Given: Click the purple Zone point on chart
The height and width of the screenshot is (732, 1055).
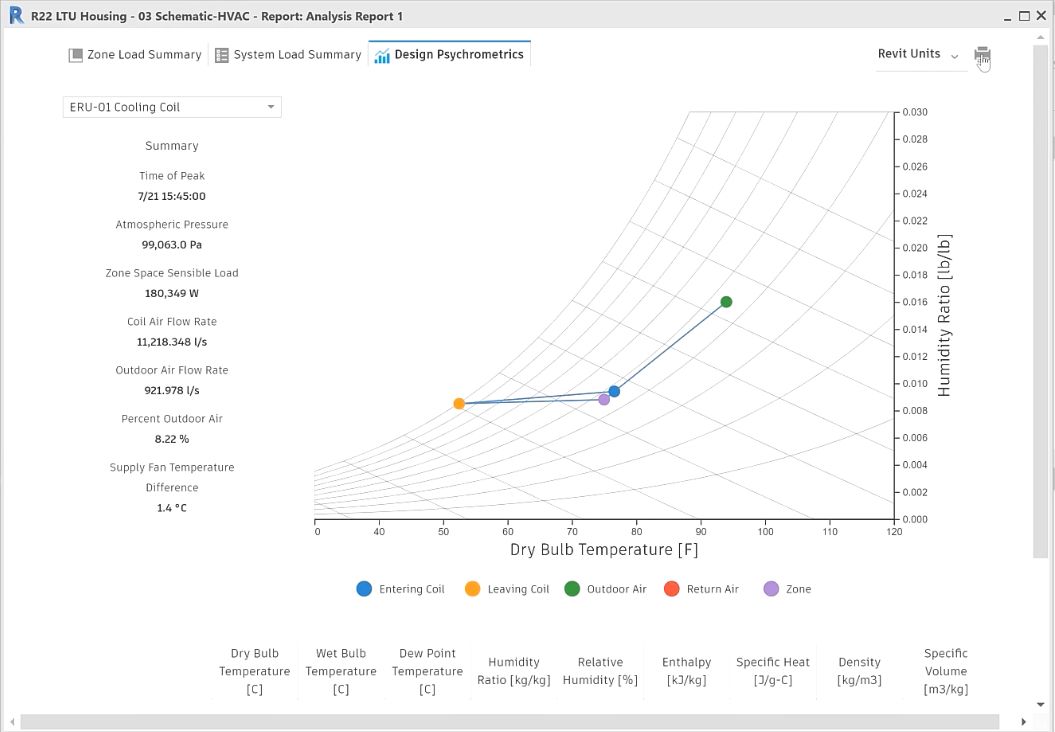Looking at the screenshot, I should [604, 400].
